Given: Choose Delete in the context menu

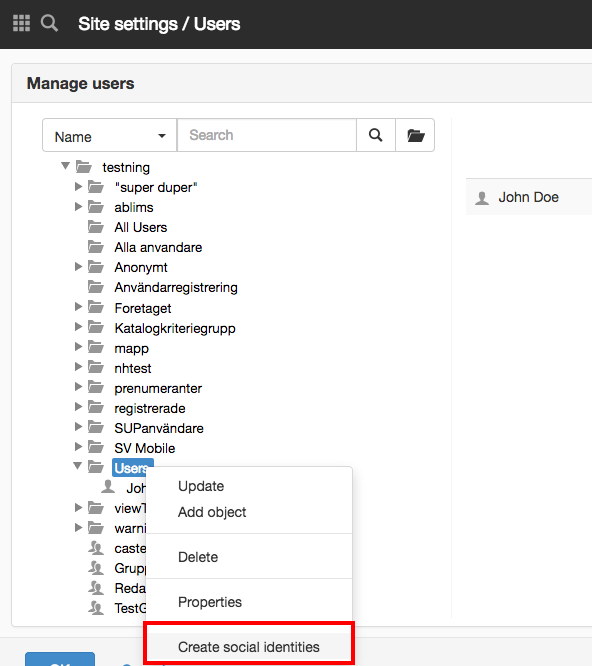Looking at the screenshot, I should pyautogui.click(x=198, y=557).
